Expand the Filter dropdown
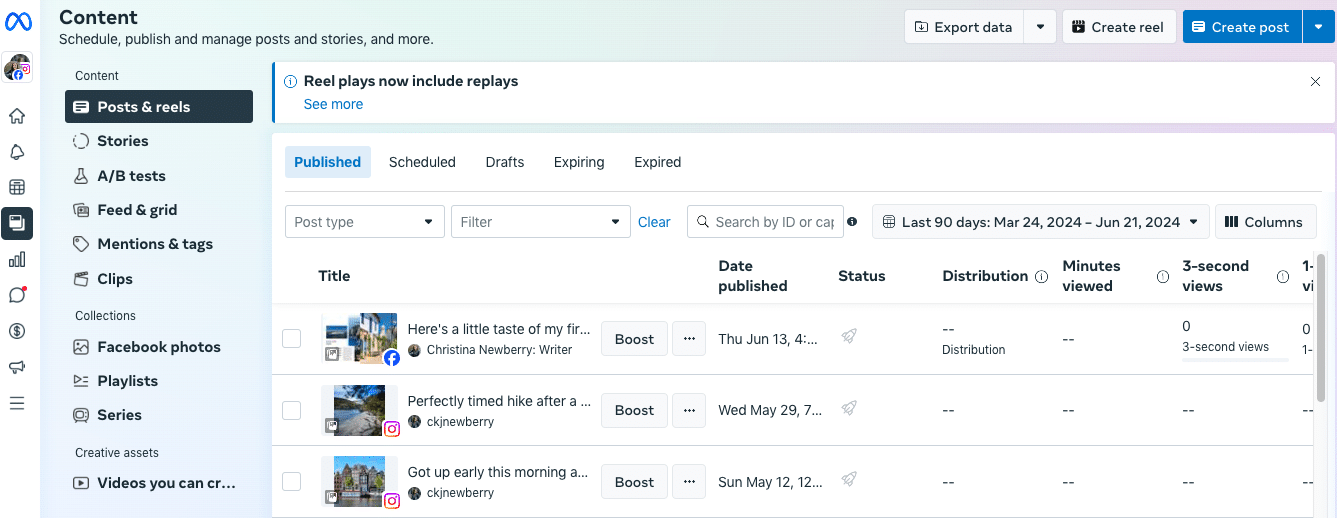This screenshot has height=518, width=1337. [x=540, y=222]
